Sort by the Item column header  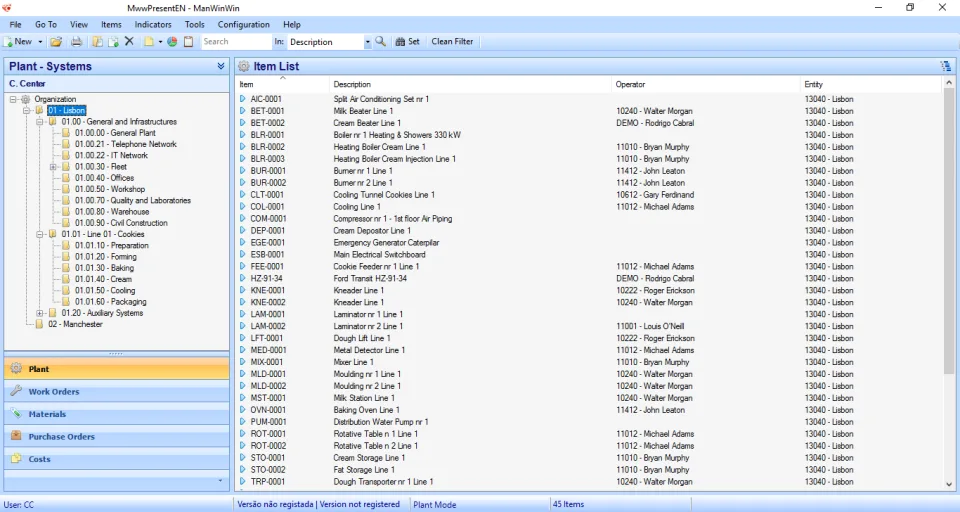click(x=283, y=85)
